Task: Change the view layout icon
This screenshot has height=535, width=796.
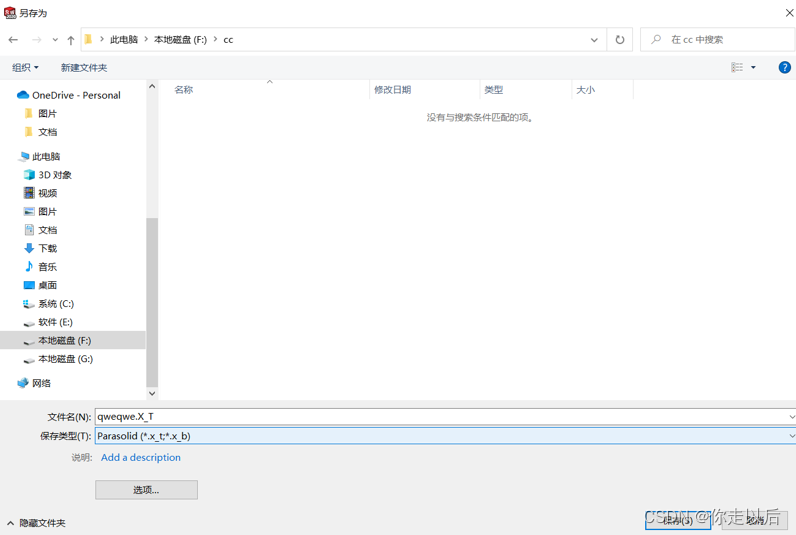Action: point(737,67)
